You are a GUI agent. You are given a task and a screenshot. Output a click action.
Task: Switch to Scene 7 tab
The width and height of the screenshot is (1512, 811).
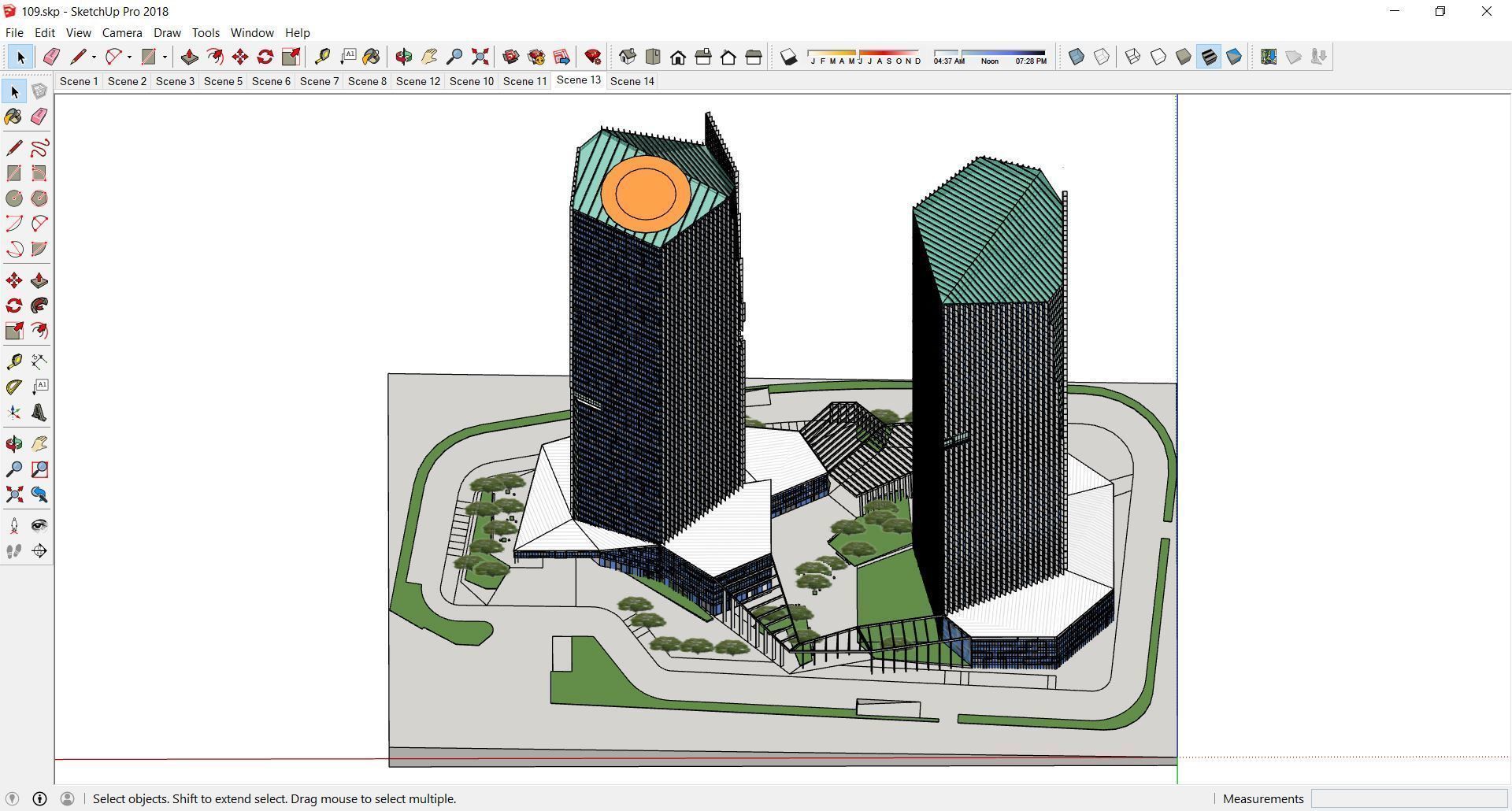(319, 81)
